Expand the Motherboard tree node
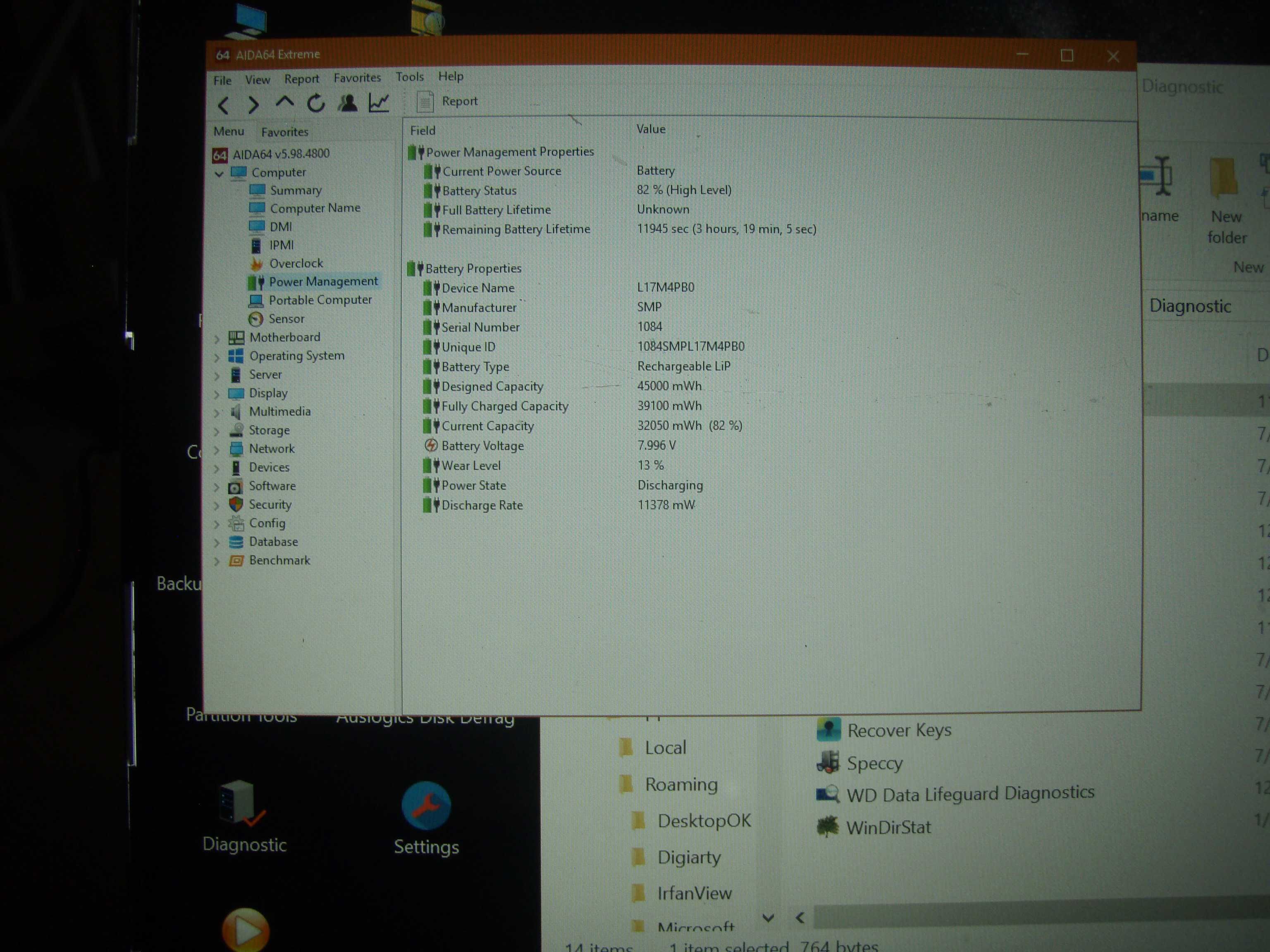The height and width of the screenshot is (952, 1270). 217,338
